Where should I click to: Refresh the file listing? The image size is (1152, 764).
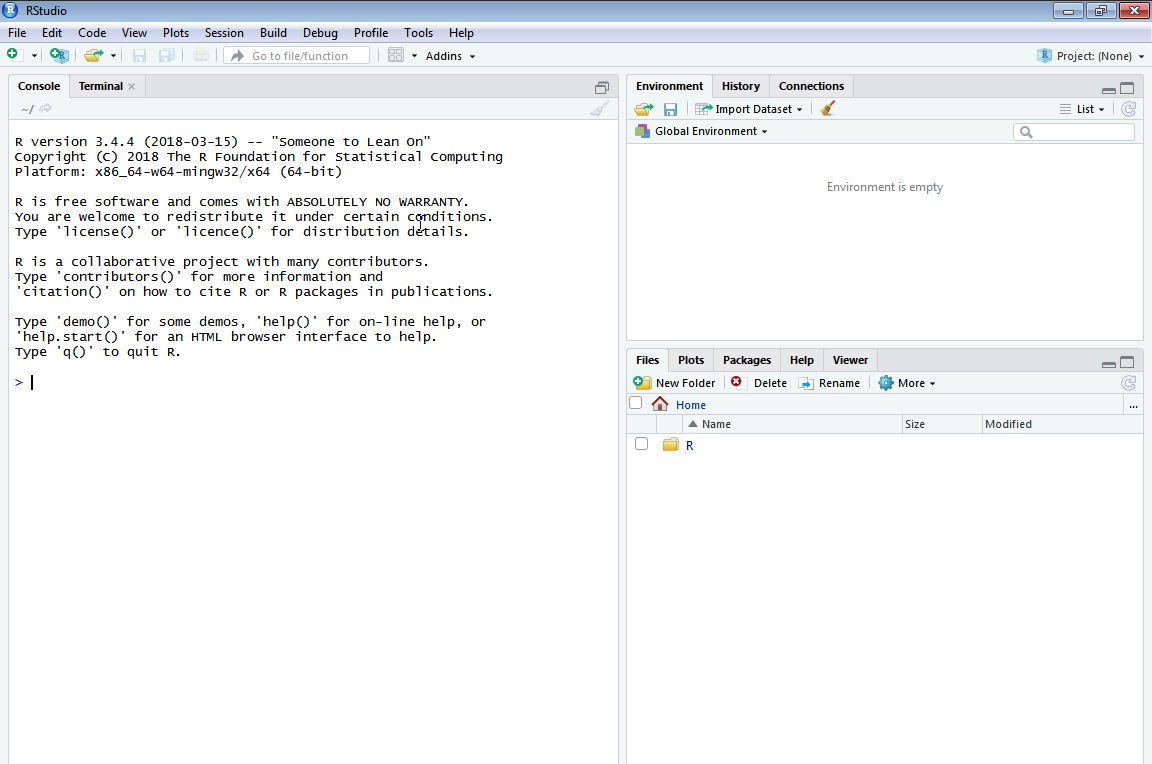click(1128, 382)
